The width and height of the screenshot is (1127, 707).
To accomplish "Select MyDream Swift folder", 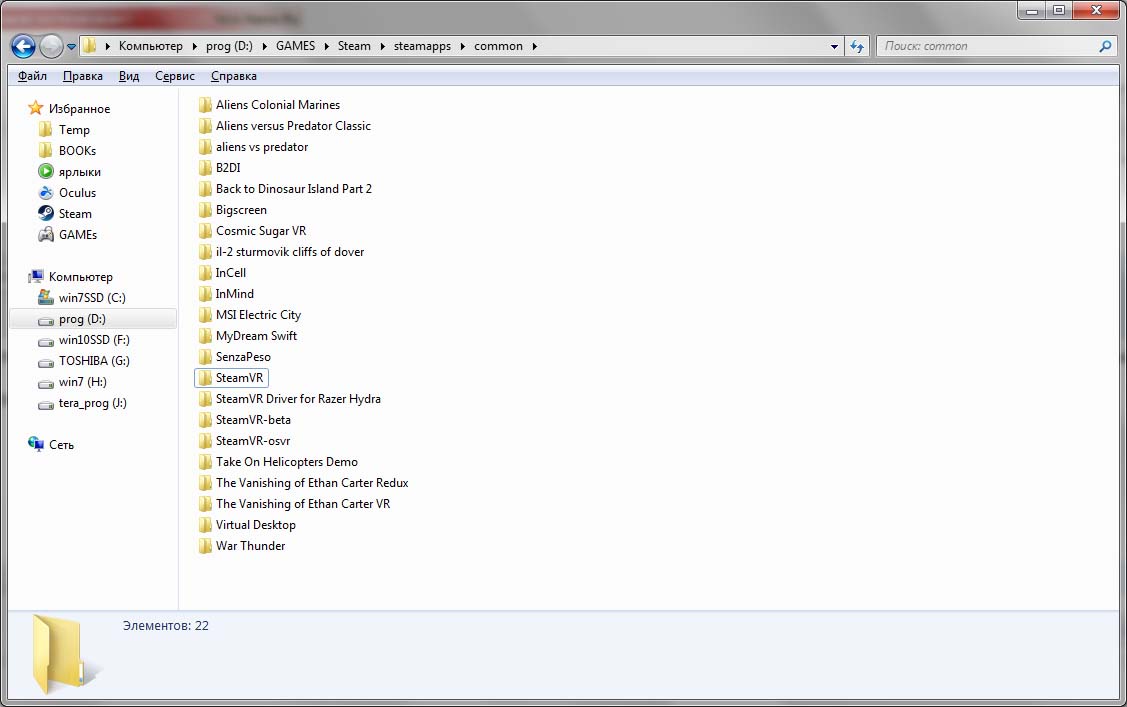I will point(248,336).
